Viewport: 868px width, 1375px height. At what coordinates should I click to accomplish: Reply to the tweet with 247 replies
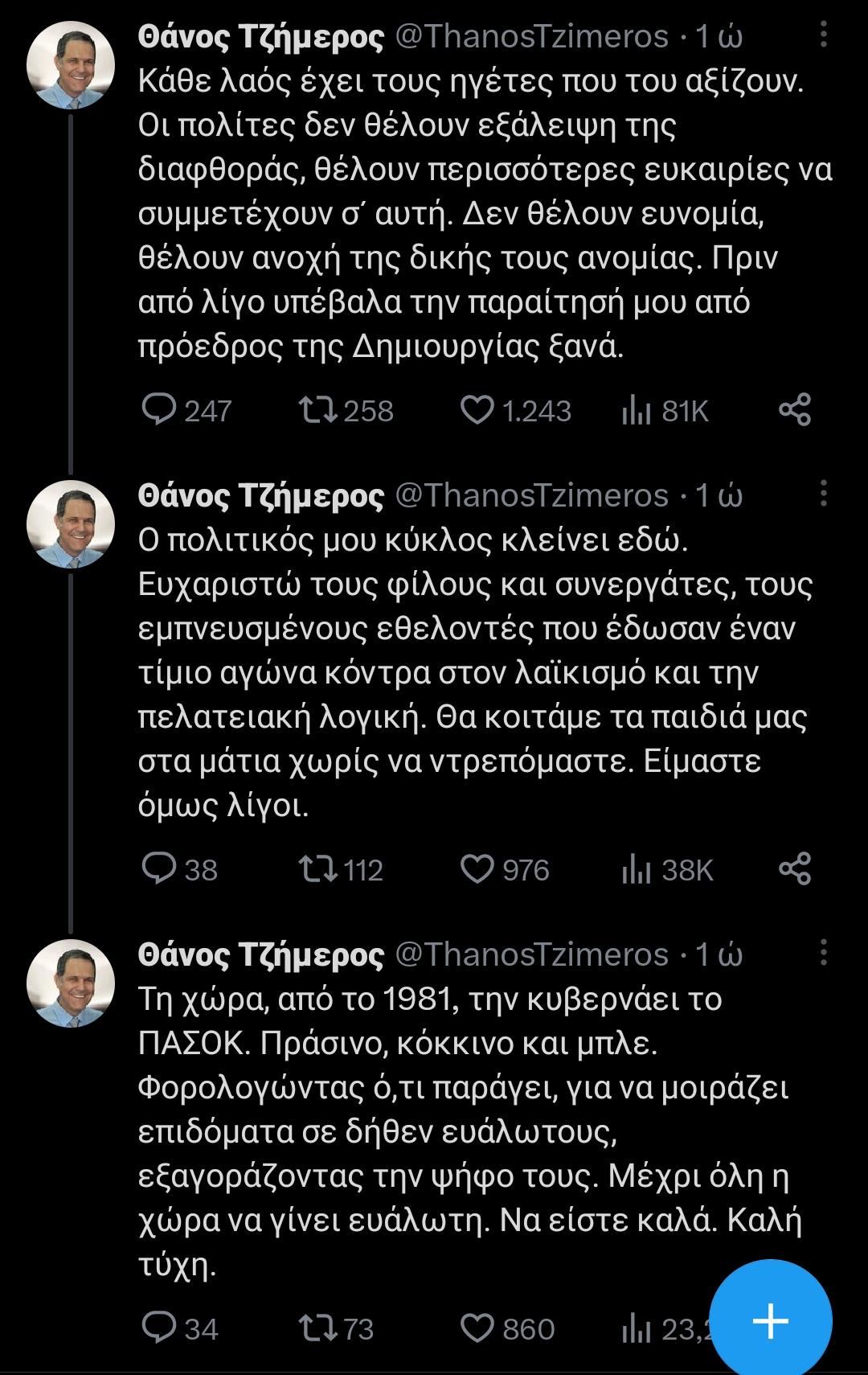pos(159,410)
